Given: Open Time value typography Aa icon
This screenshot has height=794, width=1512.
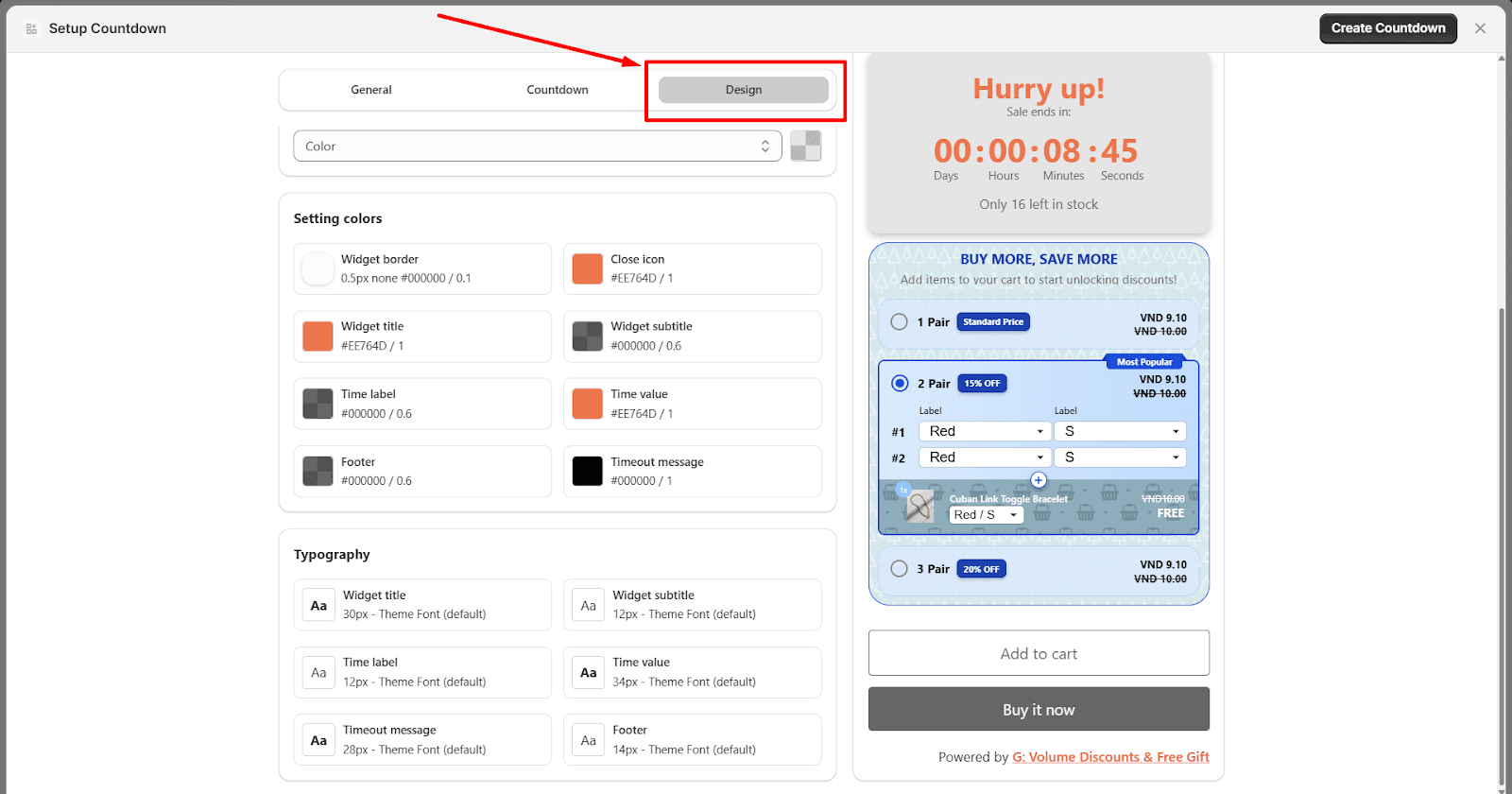Looking at the screenshot, I should tap(589, 672).
